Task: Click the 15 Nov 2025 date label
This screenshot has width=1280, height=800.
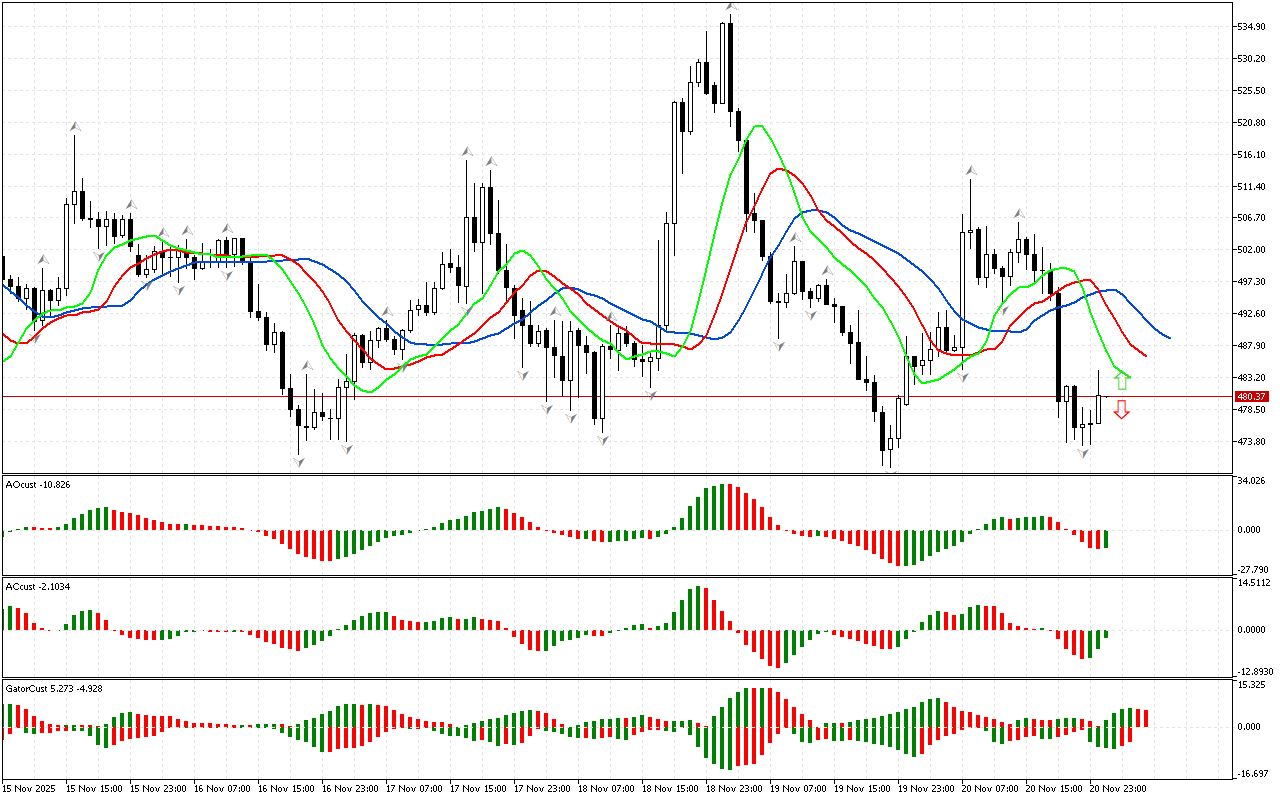Action: 32,788
